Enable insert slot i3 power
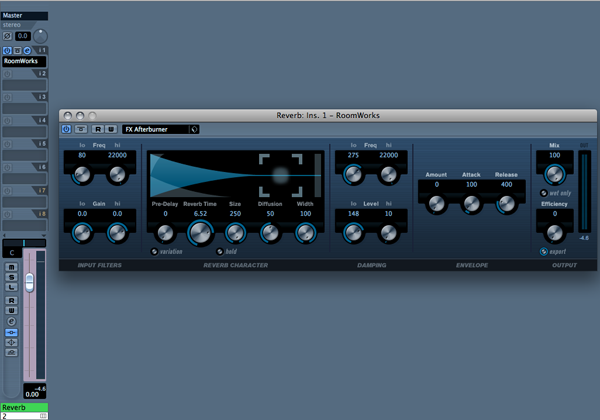Screen dimensions: 600x420 pyautogui.click(x=7, y=97)
